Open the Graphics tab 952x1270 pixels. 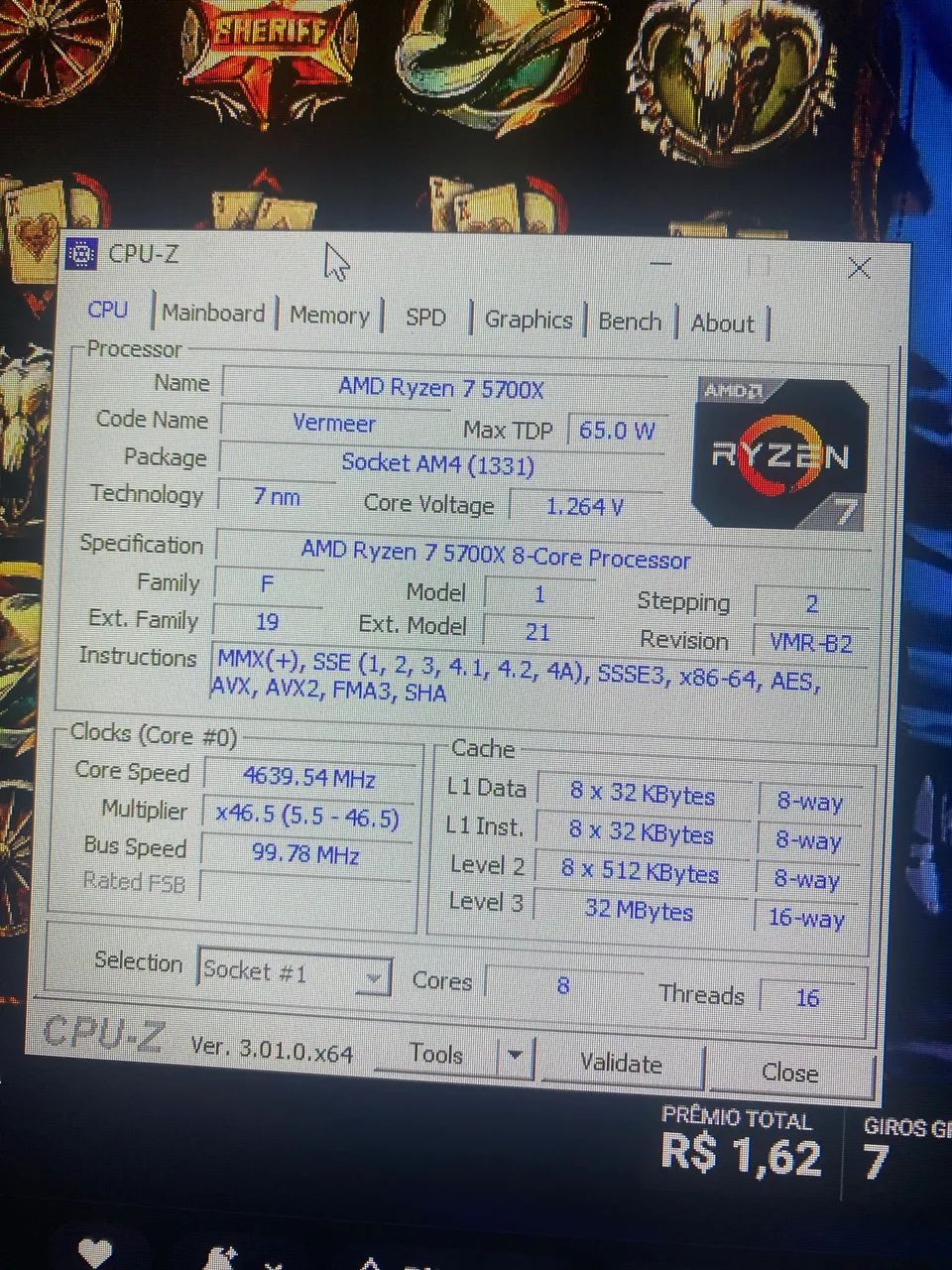(529, 319)
